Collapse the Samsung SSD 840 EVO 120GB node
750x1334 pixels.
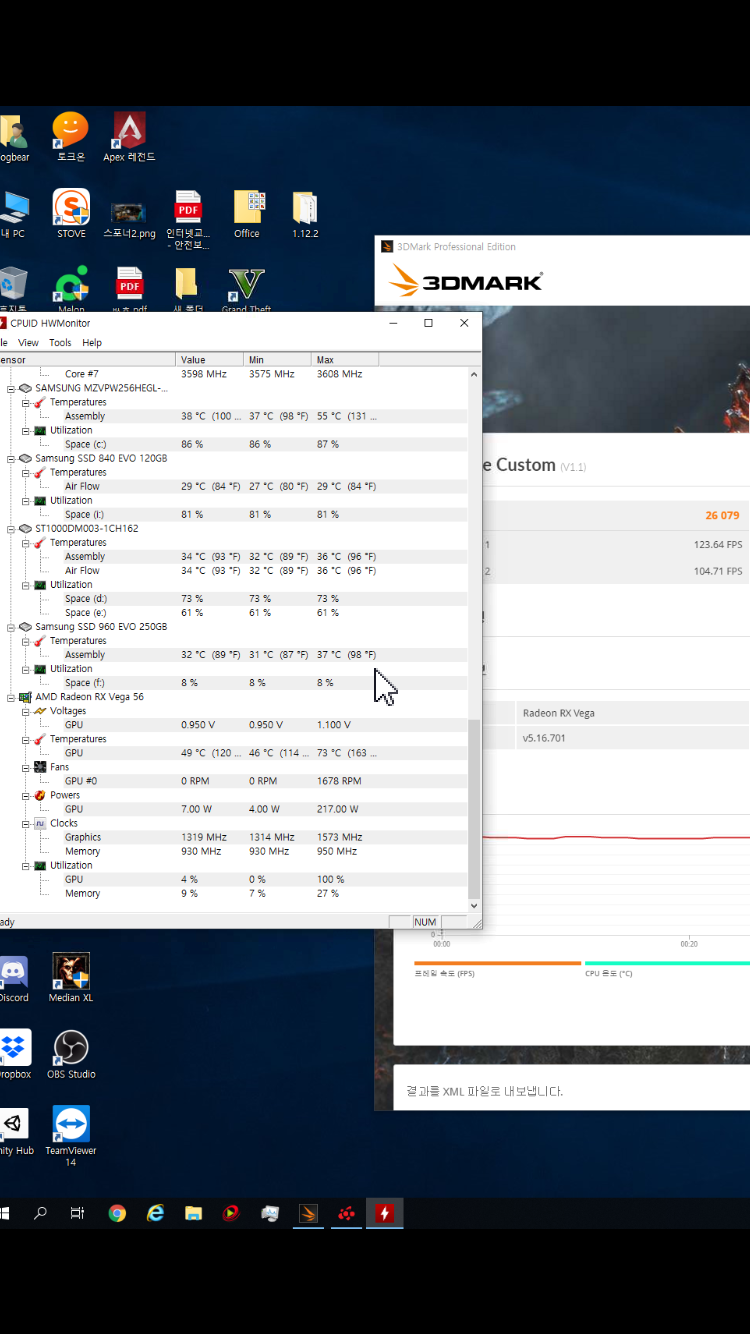point(11,458)
